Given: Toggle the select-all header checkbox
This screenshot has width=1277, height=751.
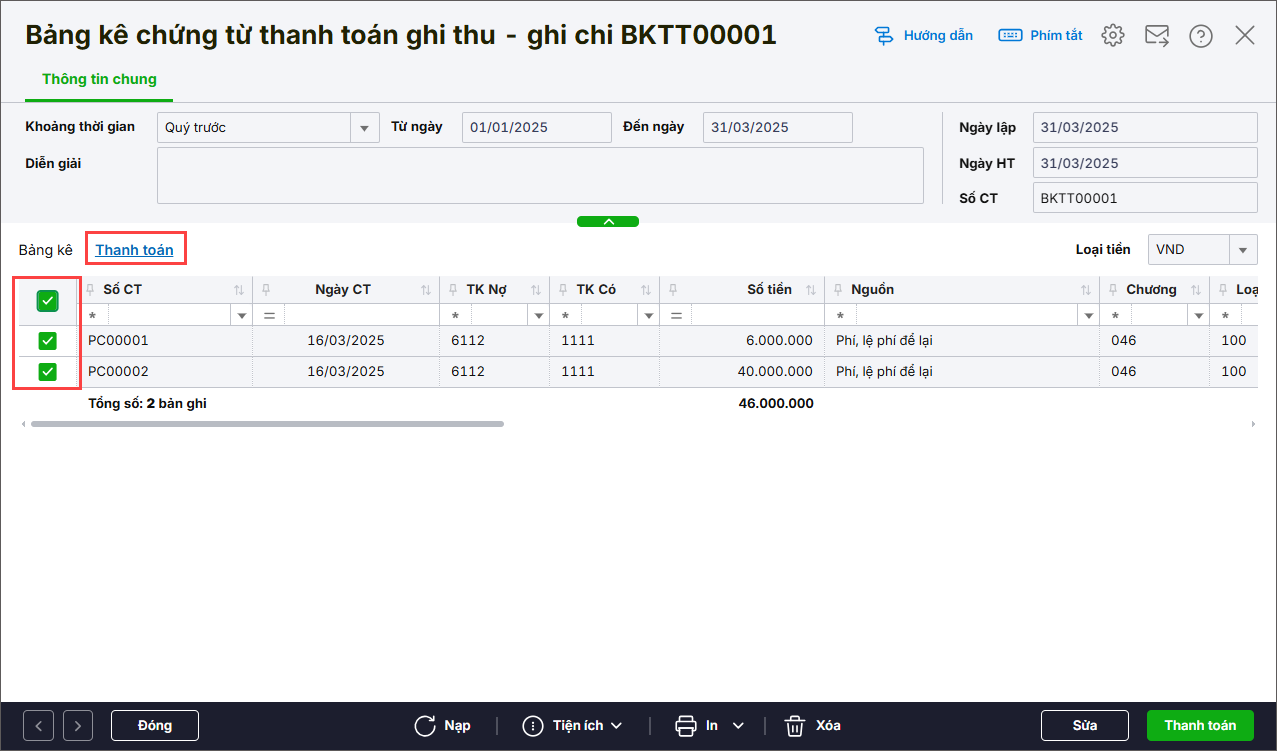Looking at the screenshot, I should pos(47,300).
